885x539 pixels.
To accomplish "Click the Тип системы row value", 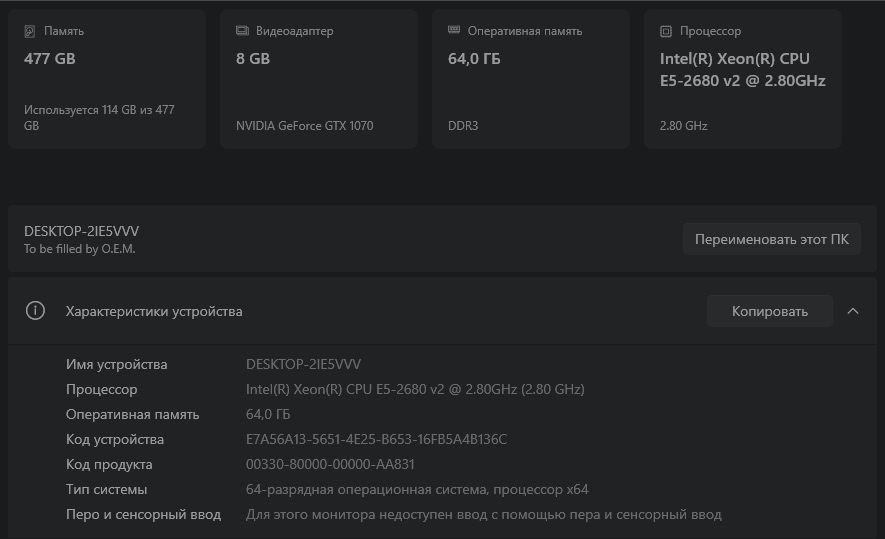I will point(417,490).
